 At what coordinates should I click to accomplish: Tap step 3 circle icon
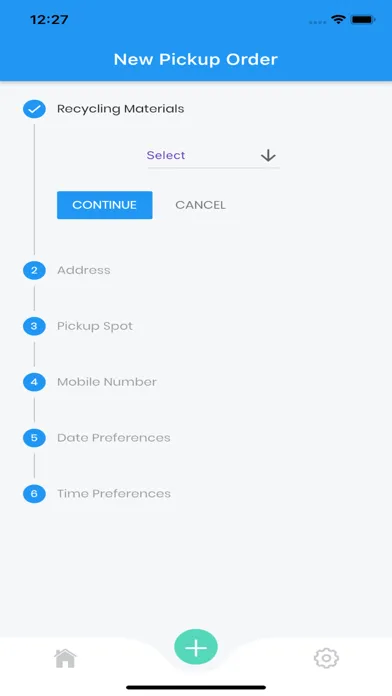click(x=34, y=326)
